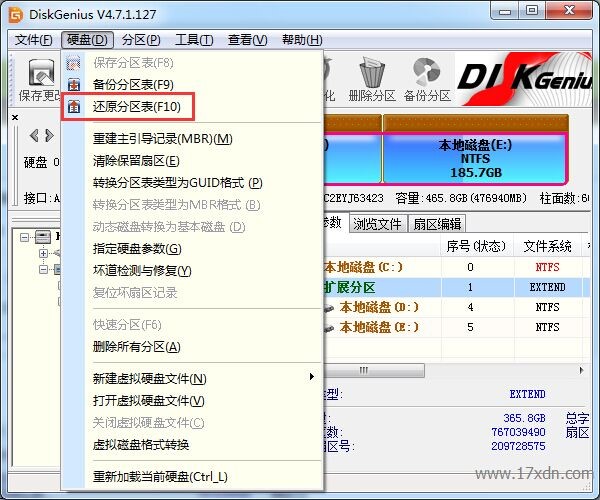This screenshot has width=600, height=500.
Task: Minimize the DiskGenius window
Action: [505, 11]
